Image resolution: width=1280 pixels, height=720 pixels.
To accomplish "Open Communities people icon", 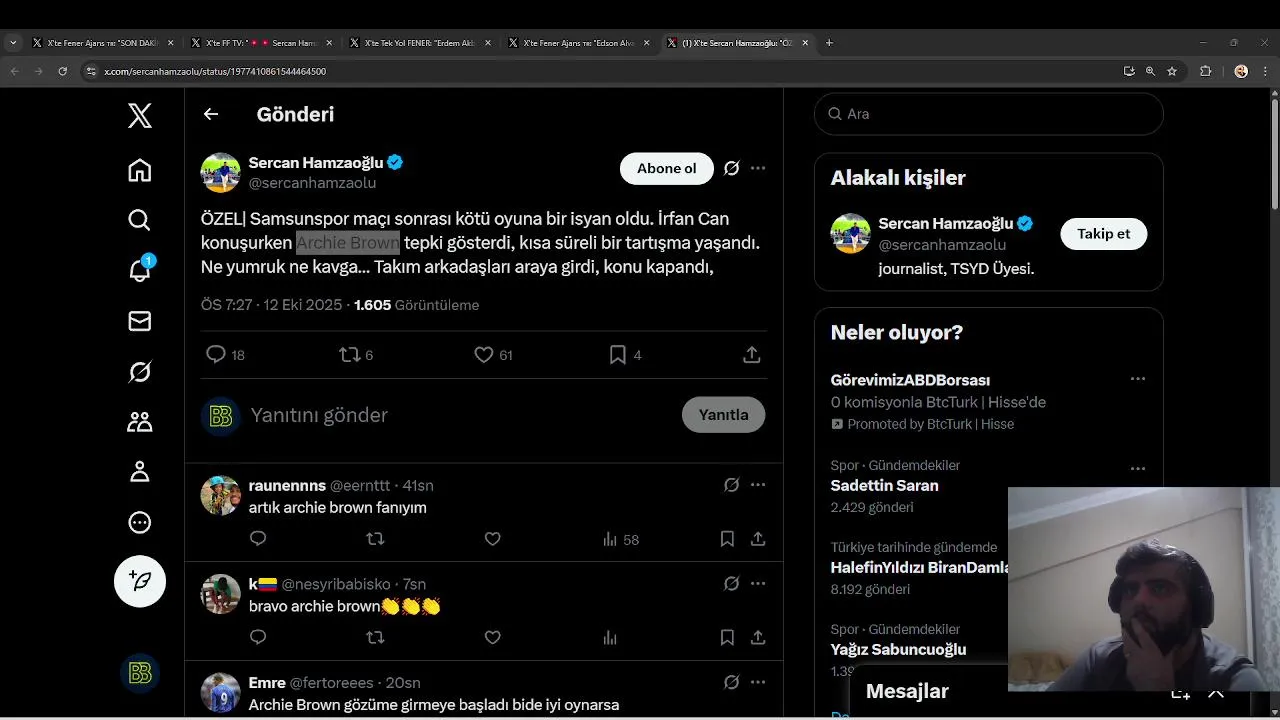I will pyautogui.click(x=140, y=422).
